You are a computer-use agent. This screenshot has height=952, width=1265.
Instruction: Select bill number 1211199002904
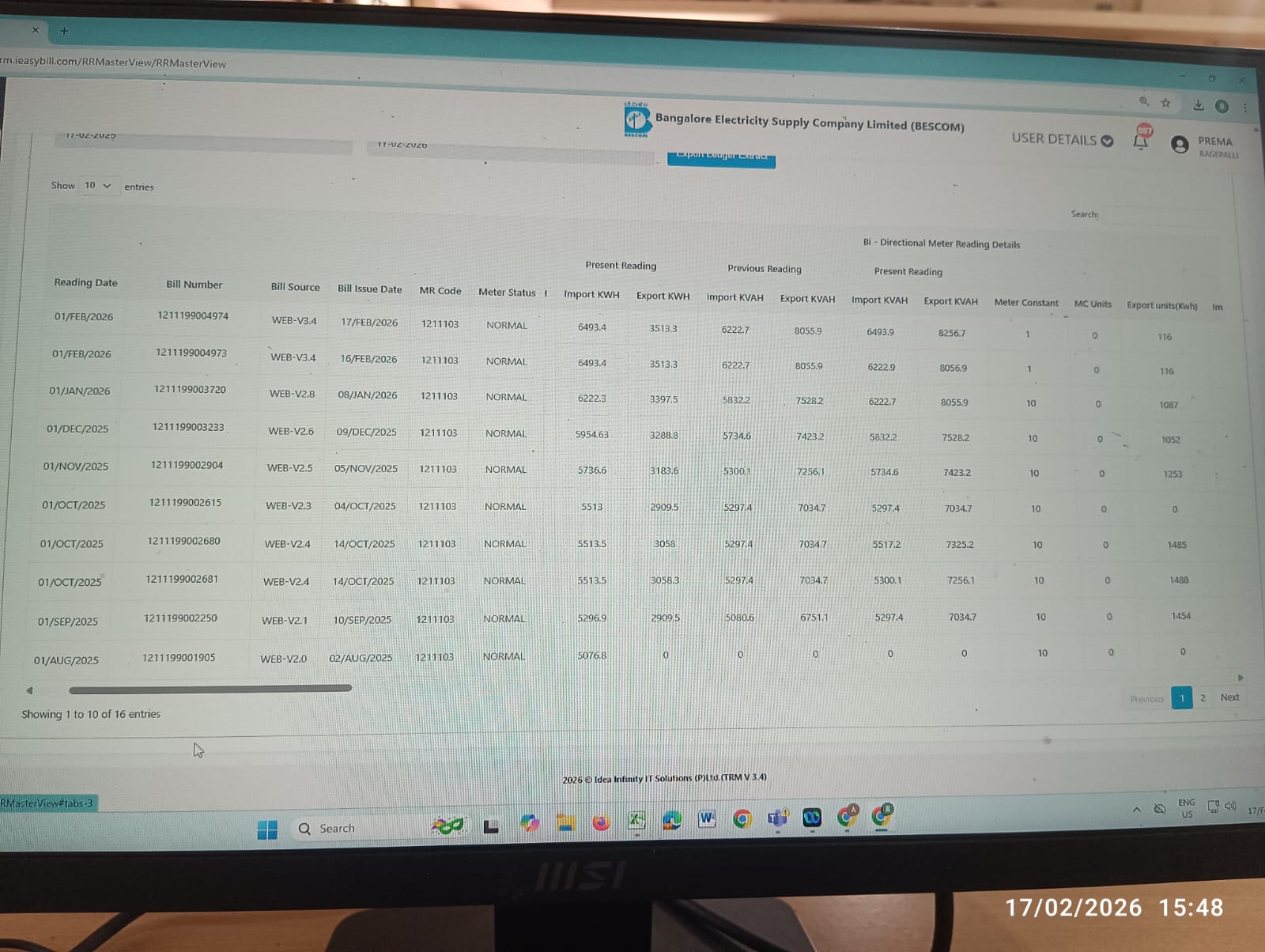pyautogui.click(x=187, y=465)
